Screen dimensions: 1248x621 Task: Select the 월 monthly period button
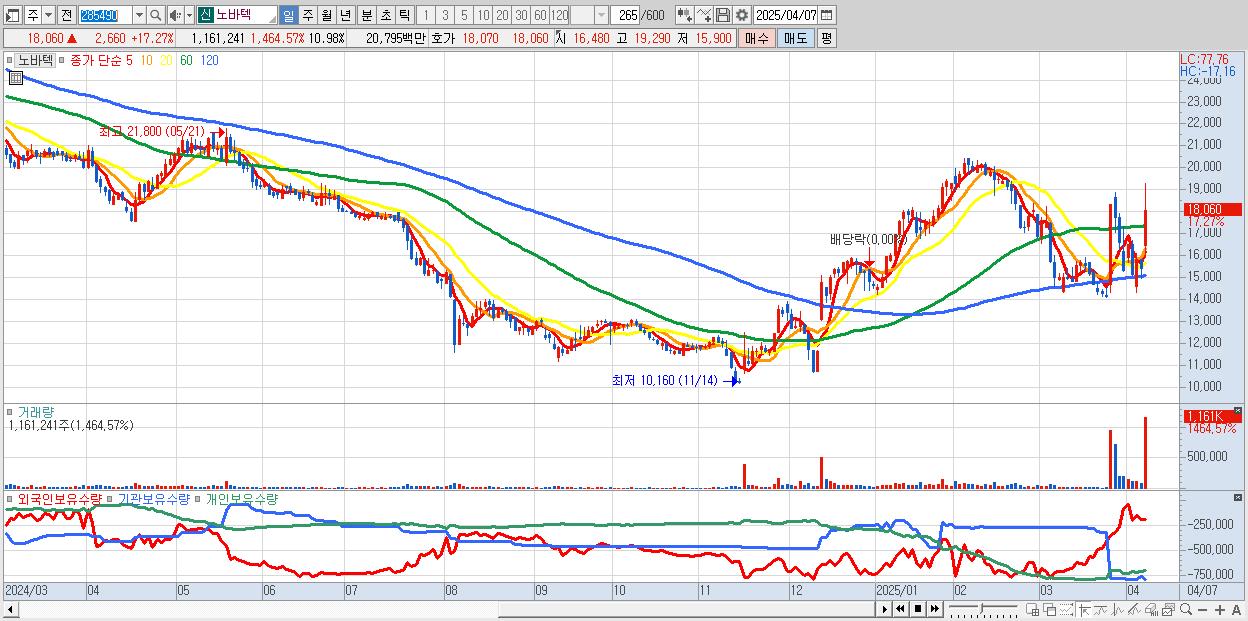(326, 16)
